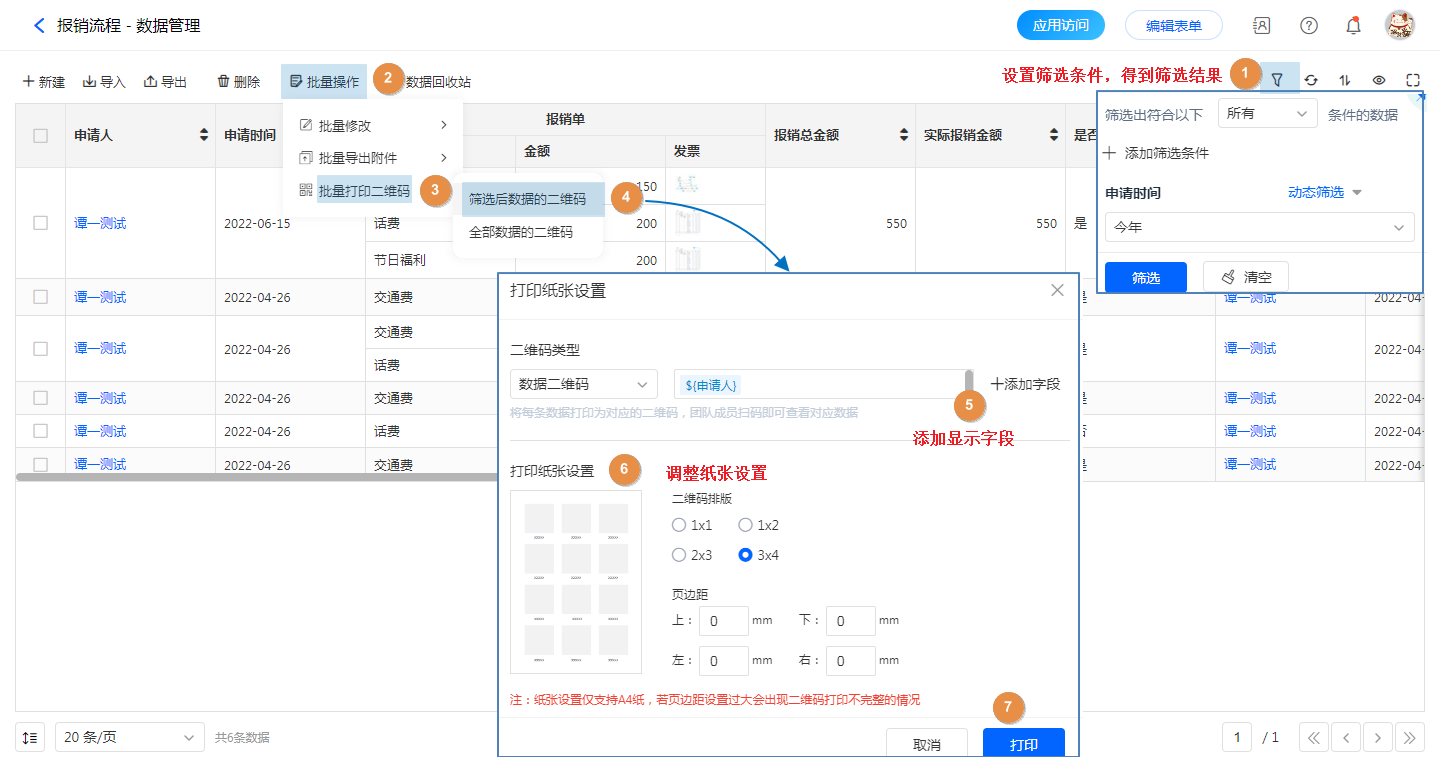Check the select-all checkbox in table header
This screenshot has width=1440, height=757.
41,136
